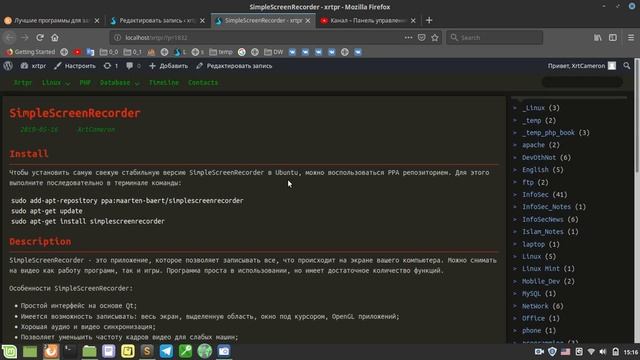Open a new browser tab
640x360 pixels.
click(429, 20)
